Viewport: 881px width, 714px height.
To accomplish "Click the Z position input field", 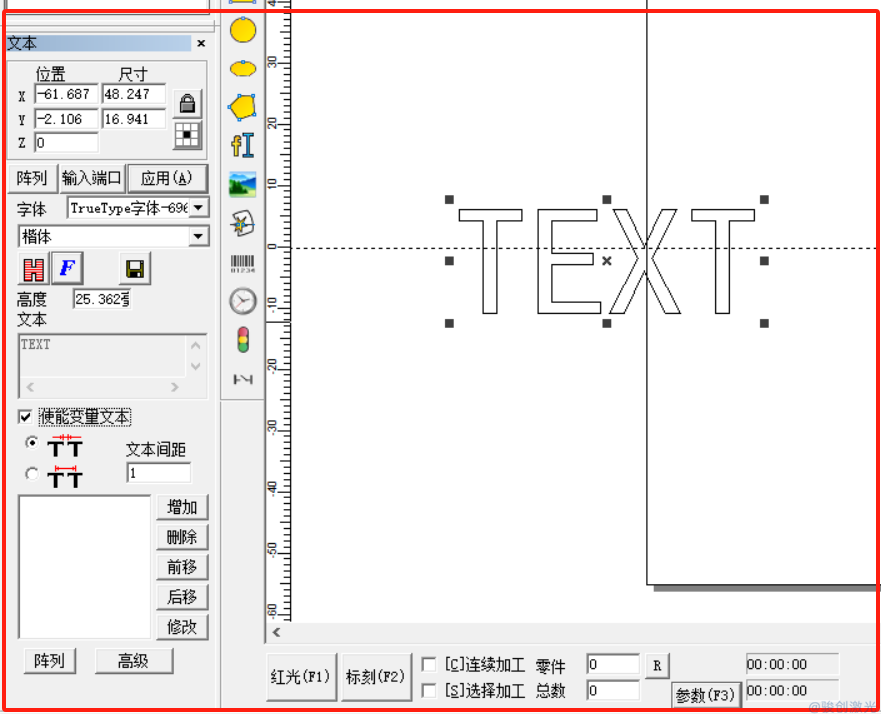I will click(x=66, y=143).
